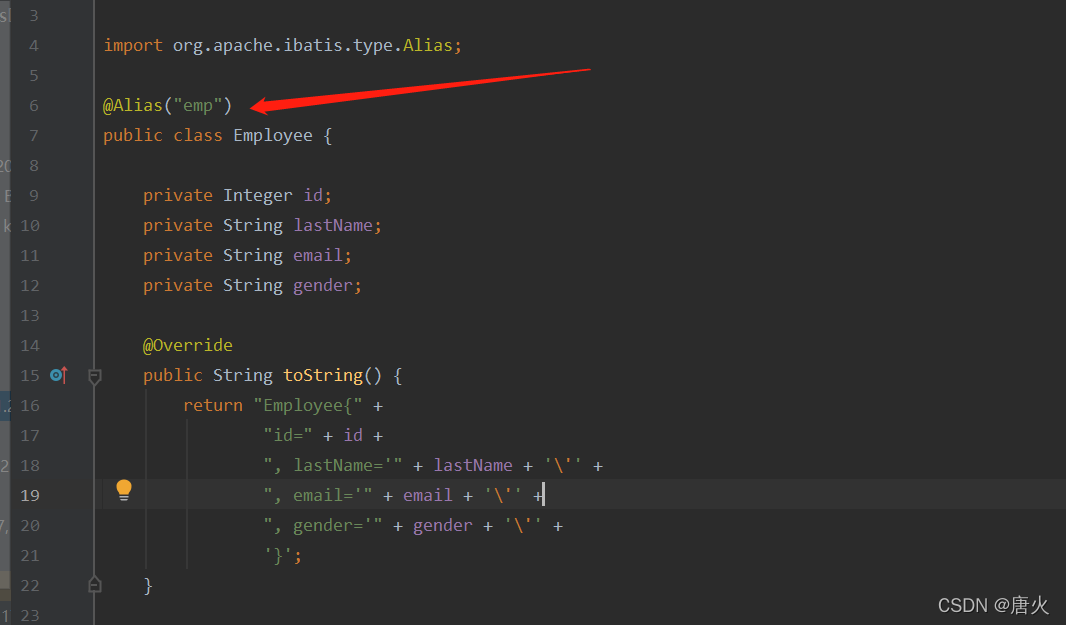Screen dimensions: 1066x625
Task: Click the "emp" string literal
Action: (198, 105)
